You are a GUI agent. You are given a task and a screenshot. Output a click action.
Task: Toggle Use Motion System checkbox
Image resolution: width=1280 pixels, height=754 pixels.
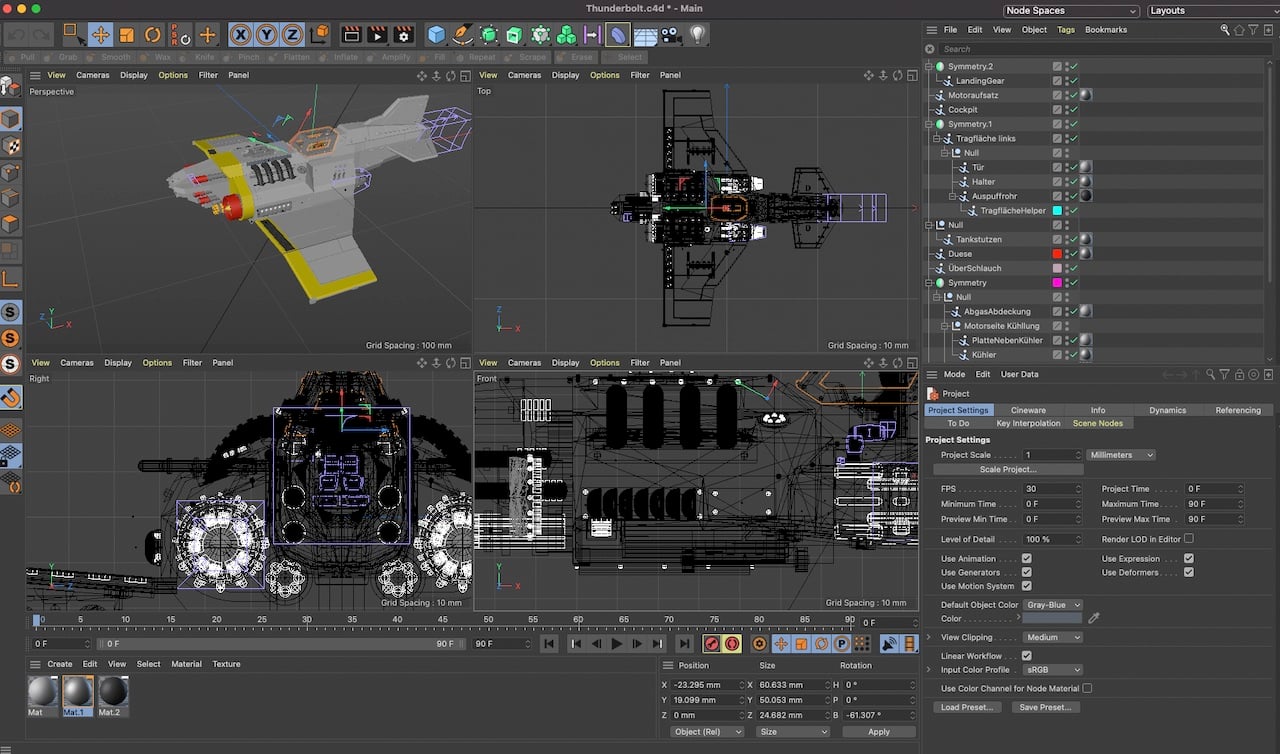pyautogui.click(x=1027, y=586)
